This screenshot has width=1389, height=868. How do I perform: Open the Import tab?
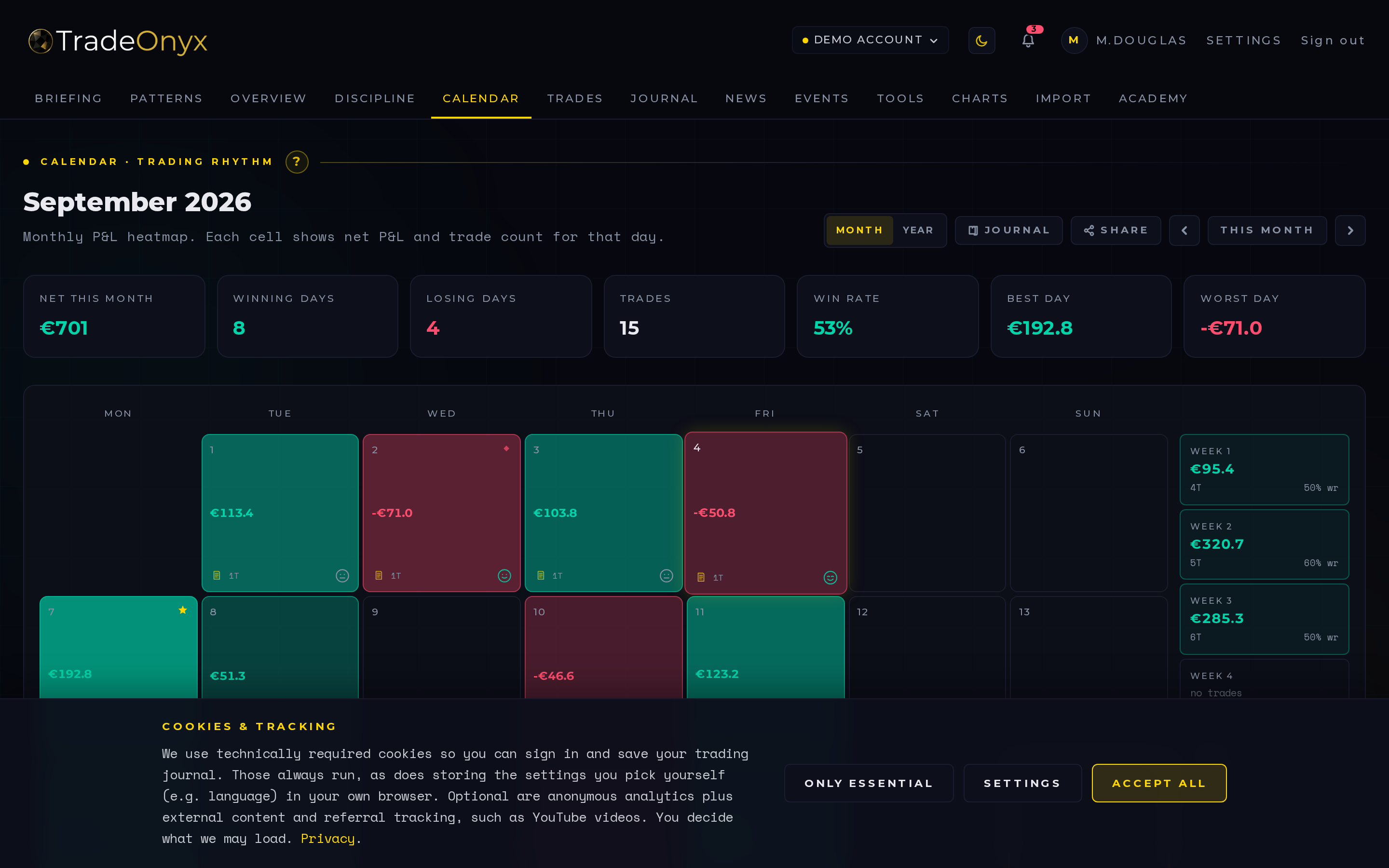tap(1063, 98)
